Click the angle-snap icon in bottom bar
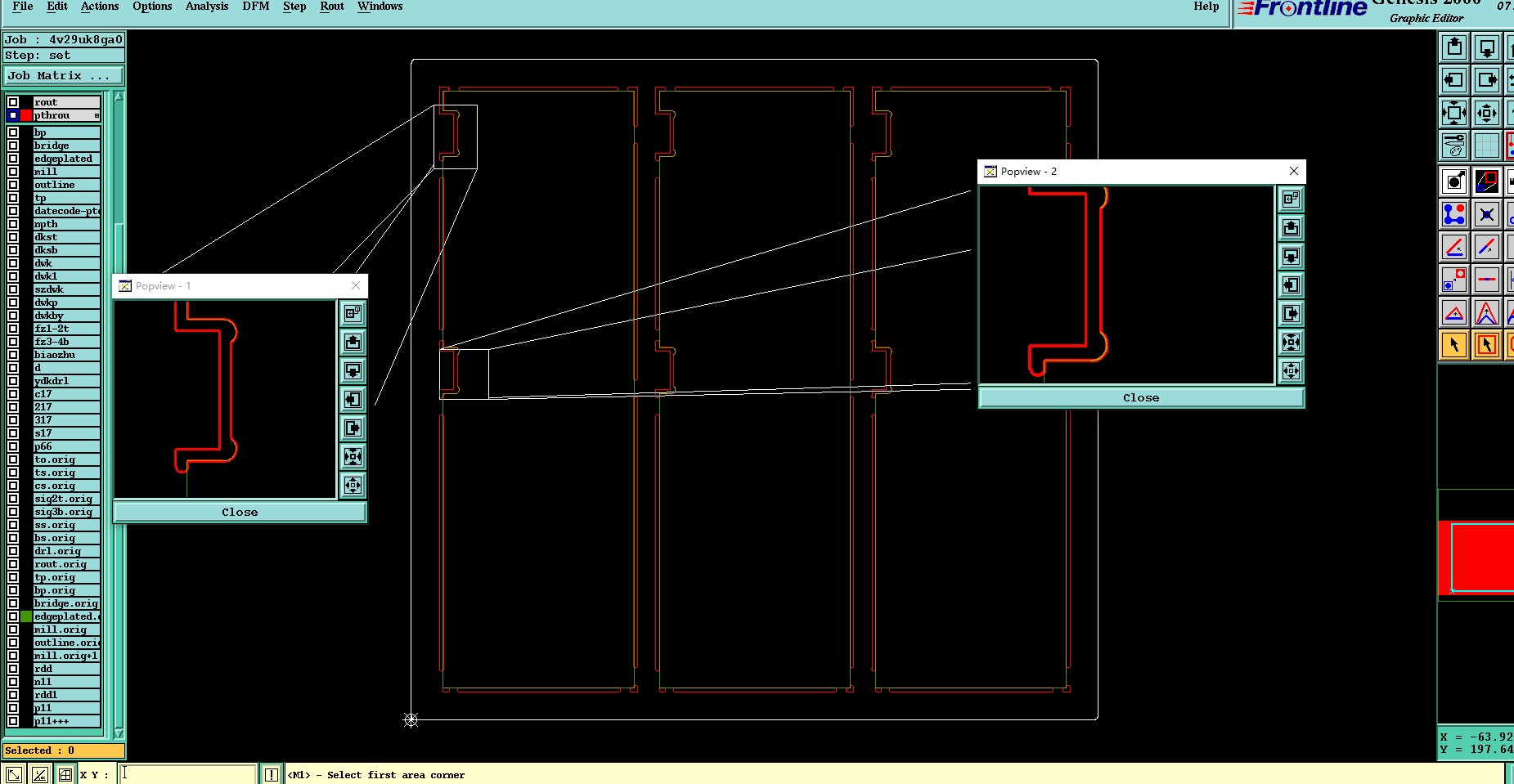 pyautogui.click(x=39, y=774)
